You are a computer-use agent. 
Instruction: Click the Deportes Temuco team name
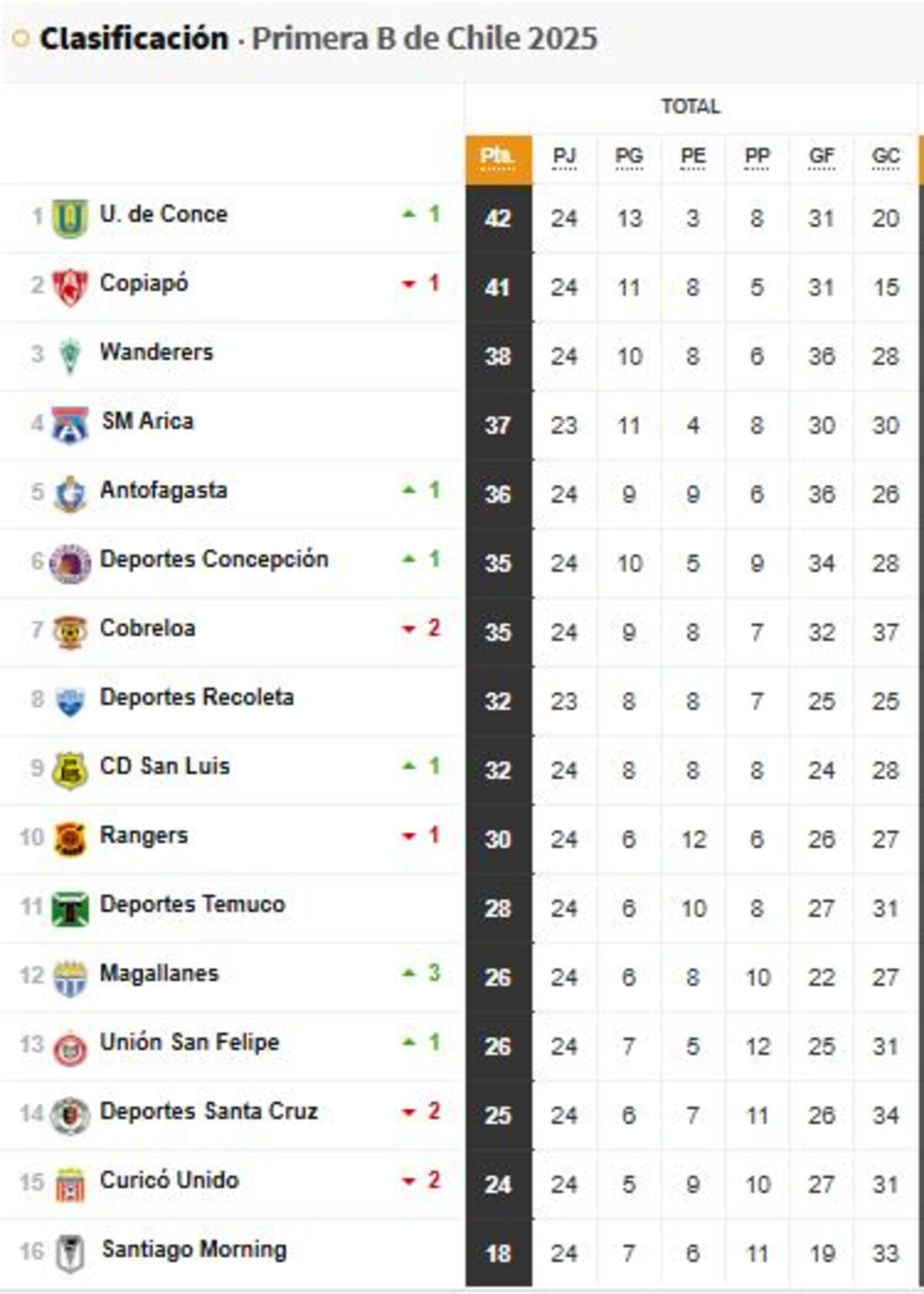point(192,904)
